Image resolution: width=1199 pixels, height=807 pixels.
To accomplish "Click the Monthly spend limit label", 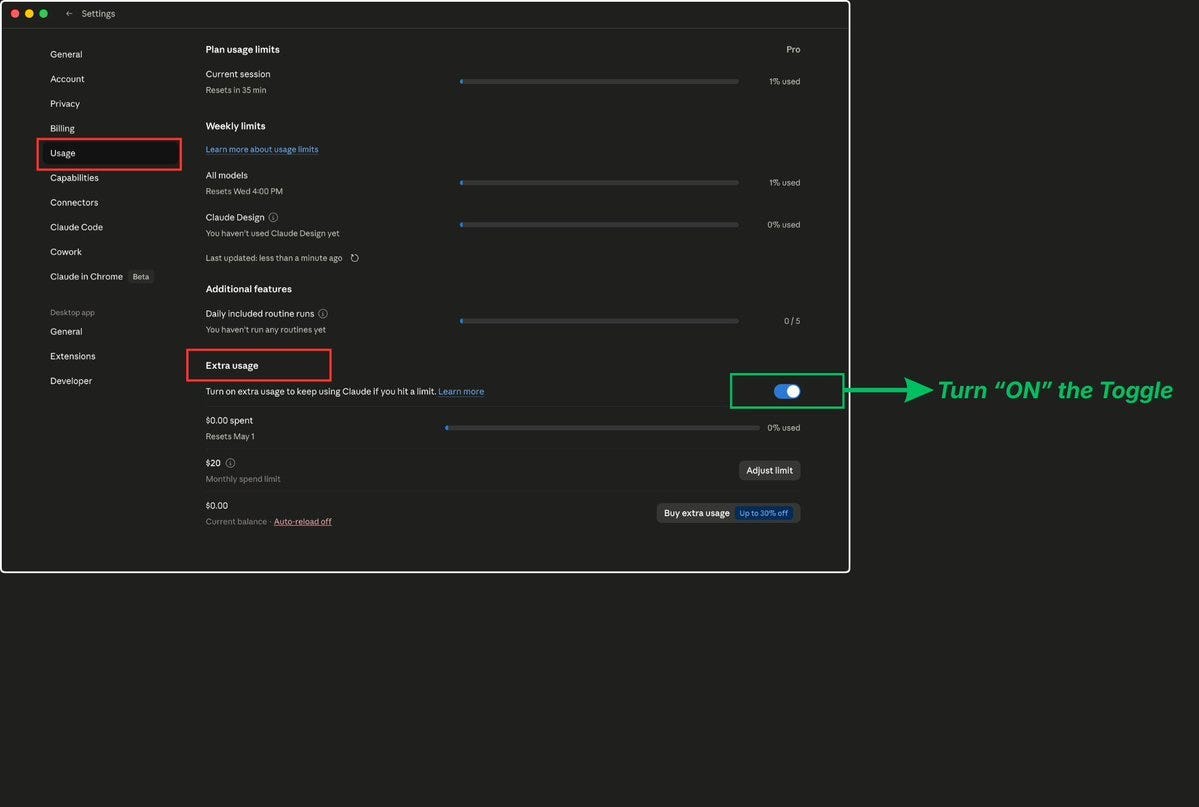I will (x=243, y=479).
